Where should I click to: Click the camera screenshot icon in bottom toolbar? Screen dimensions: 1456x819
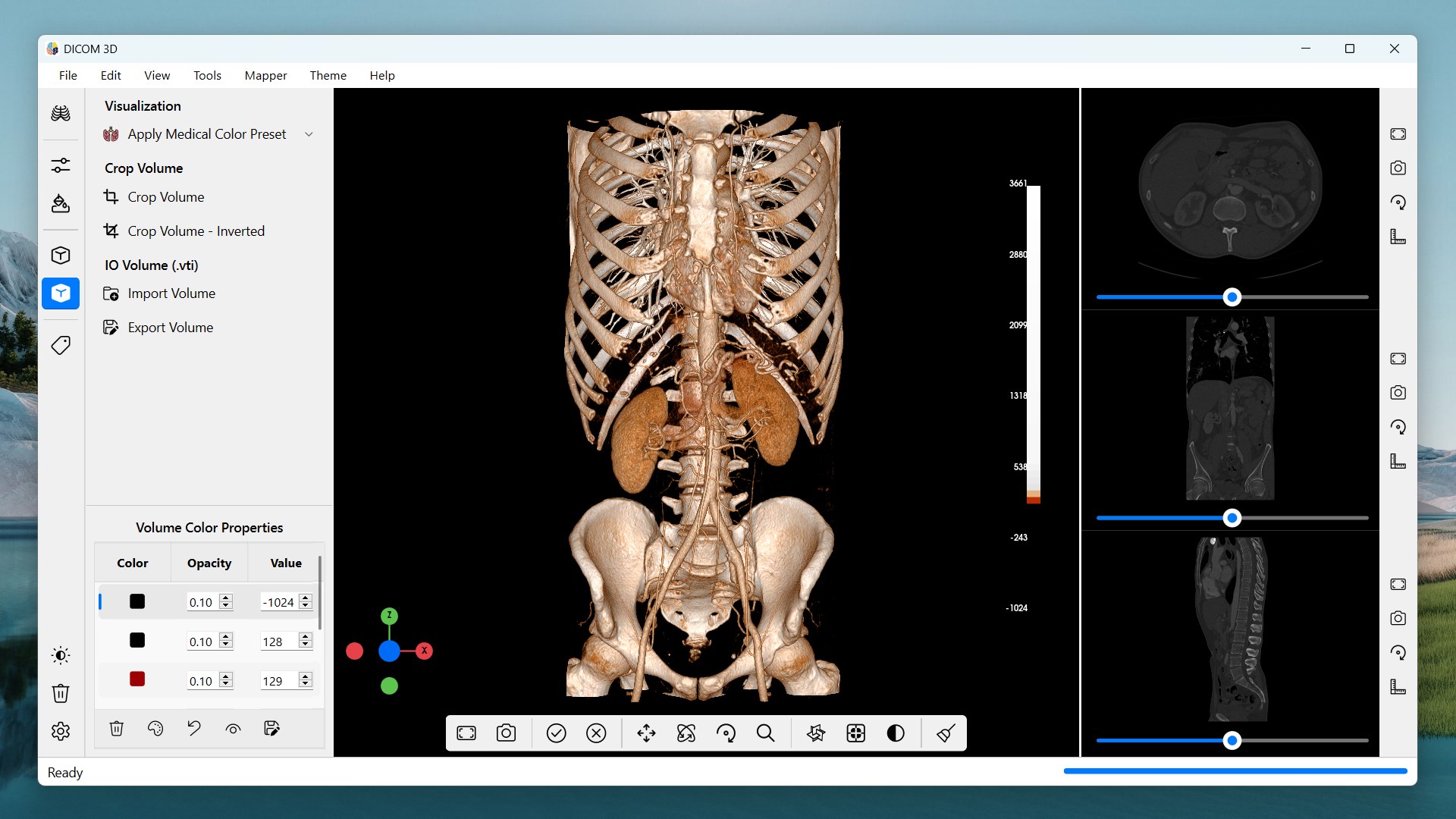click(506, 733)
